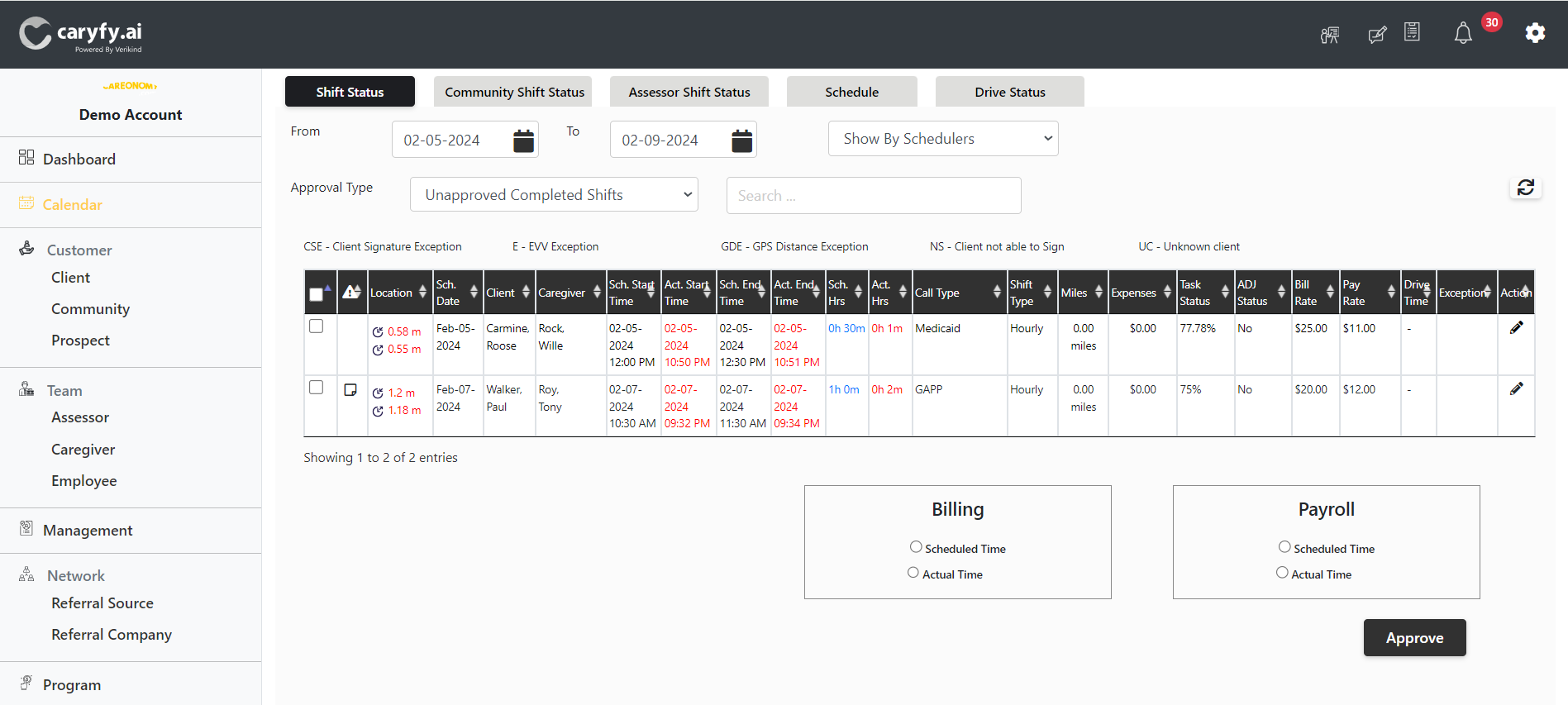Viewport: 1568px width, 705px height.
Task: Click the caryfy.ai logo
Action: 80,34
